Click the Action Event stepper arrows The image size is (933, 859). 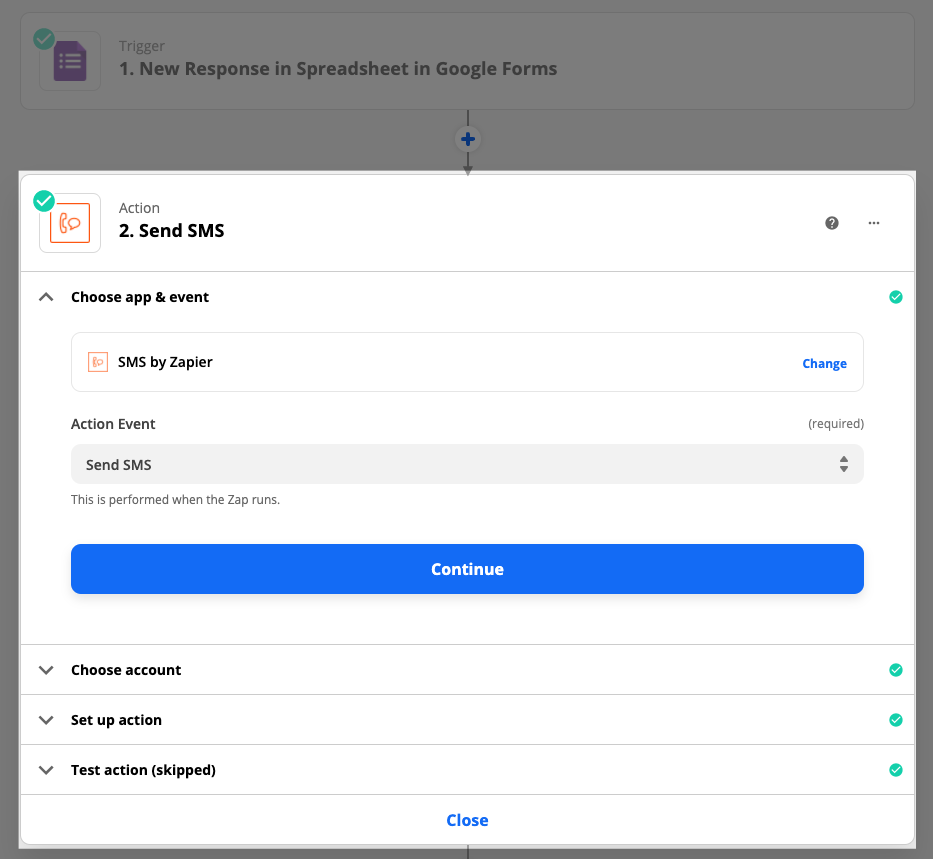[x=844, y=464]
